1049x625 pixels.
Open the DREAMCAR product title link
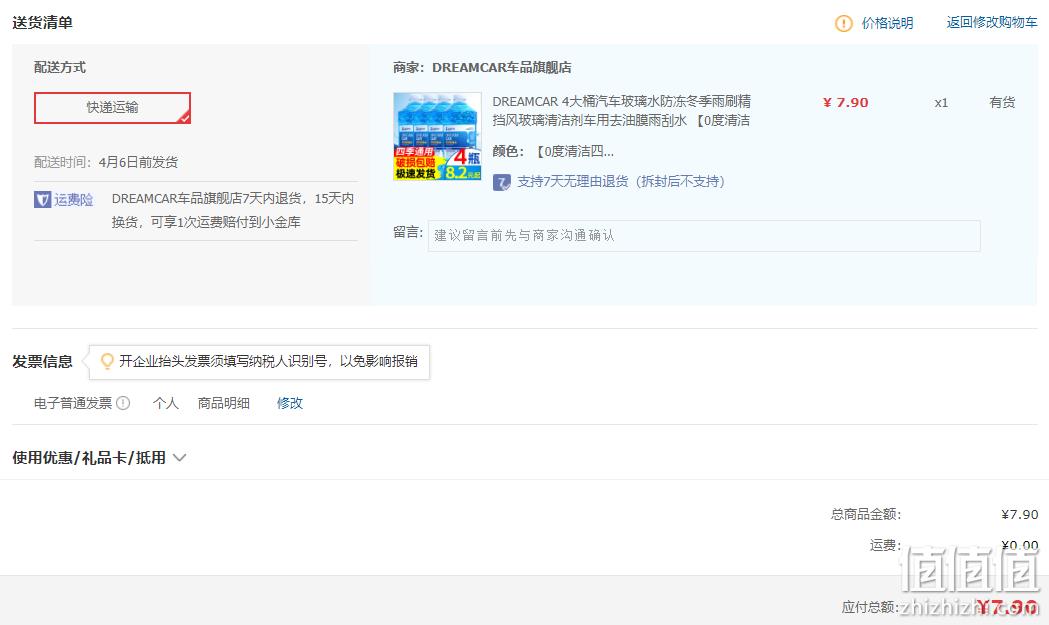pos(622,111)
